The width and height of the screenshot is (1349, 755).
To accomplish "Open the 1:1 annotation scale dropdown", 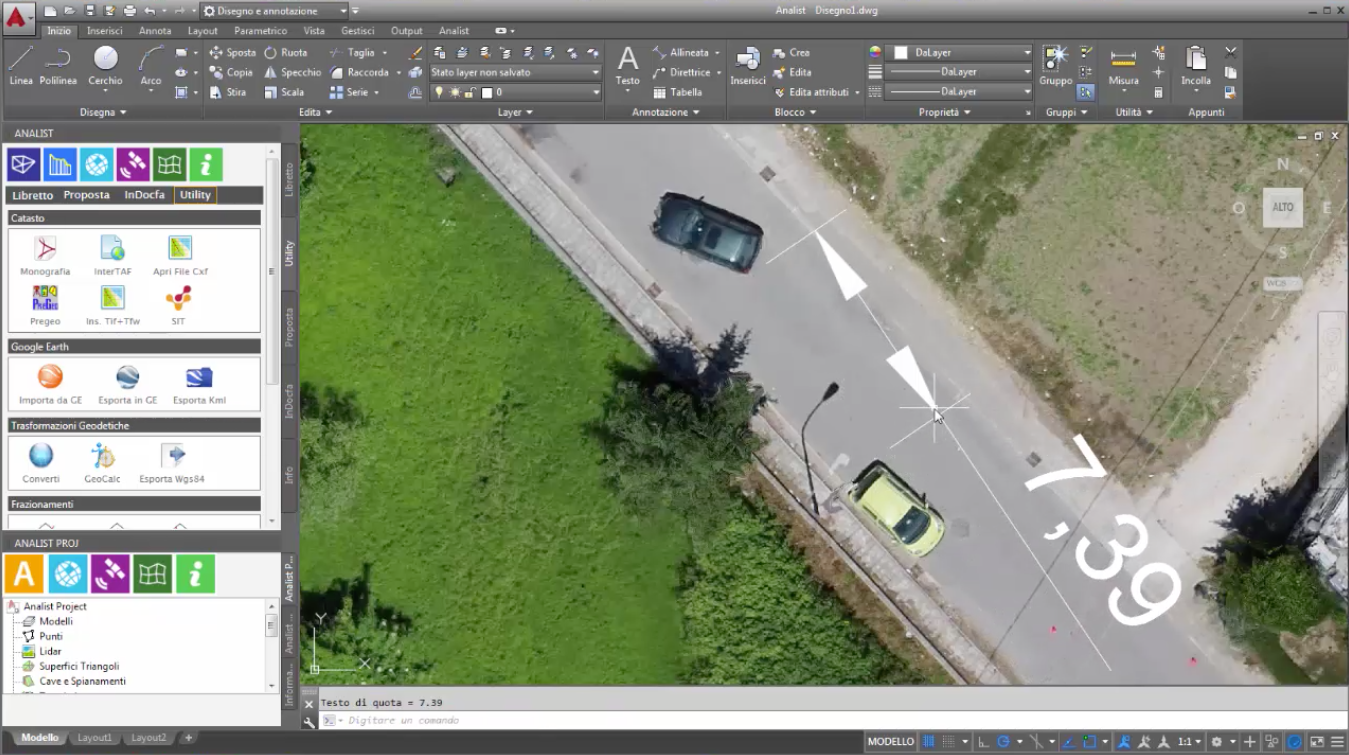I will click(1188, 742).
